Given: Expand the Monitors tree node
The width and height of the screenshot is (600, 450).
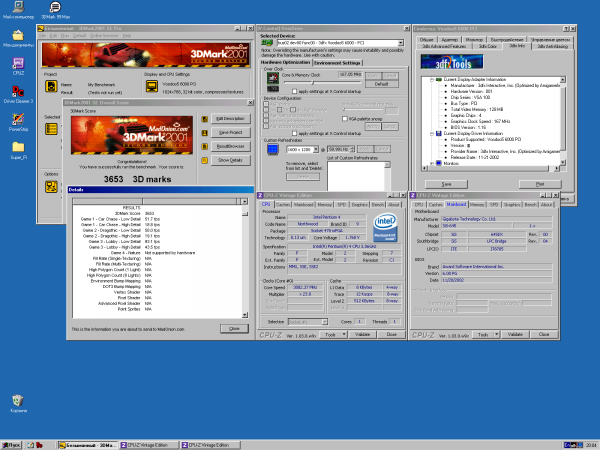Looking at the screenshot, I should click(x=431, y=163).
